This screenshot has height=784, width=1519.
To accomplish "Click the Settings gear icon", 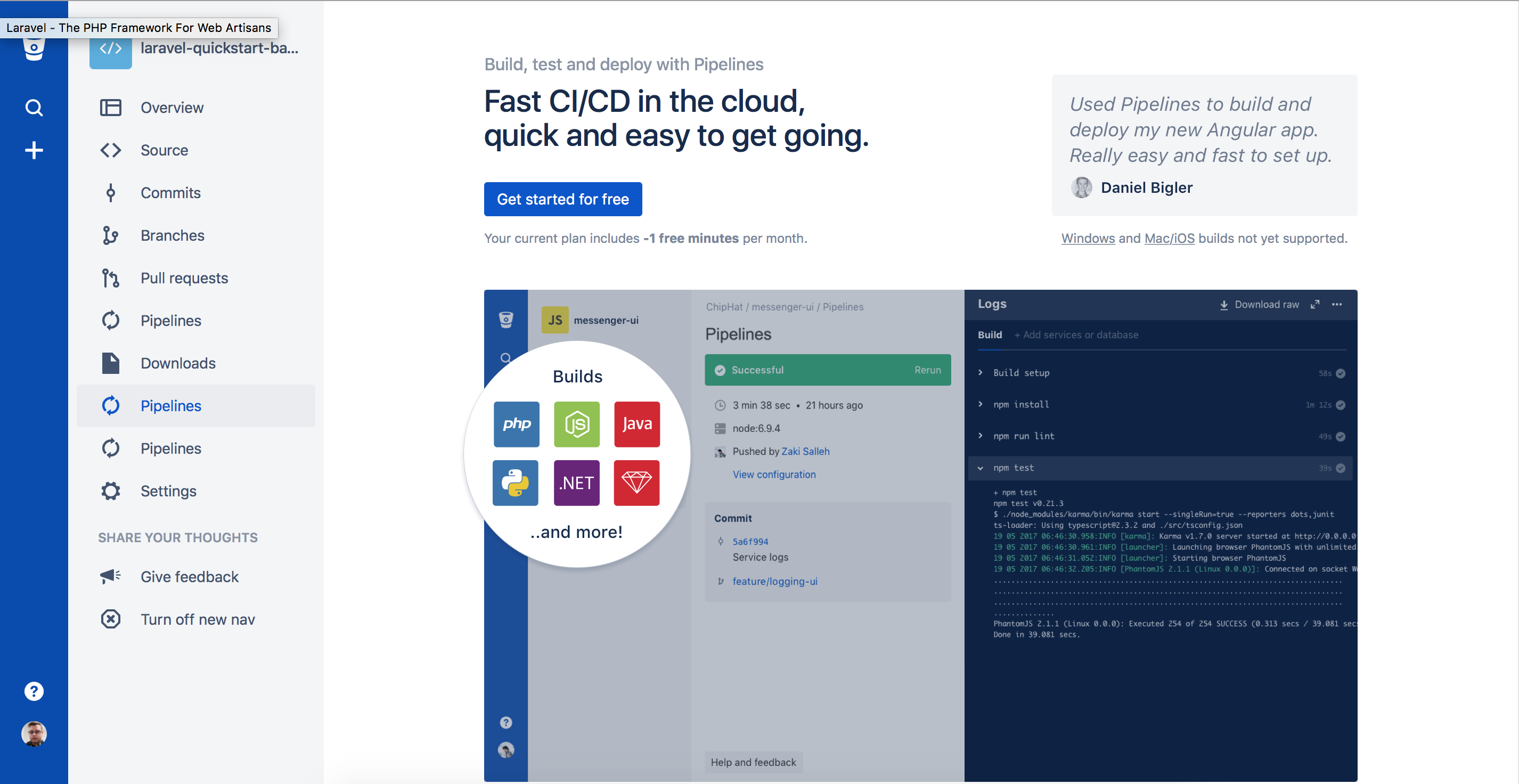I will coord(110,491).
